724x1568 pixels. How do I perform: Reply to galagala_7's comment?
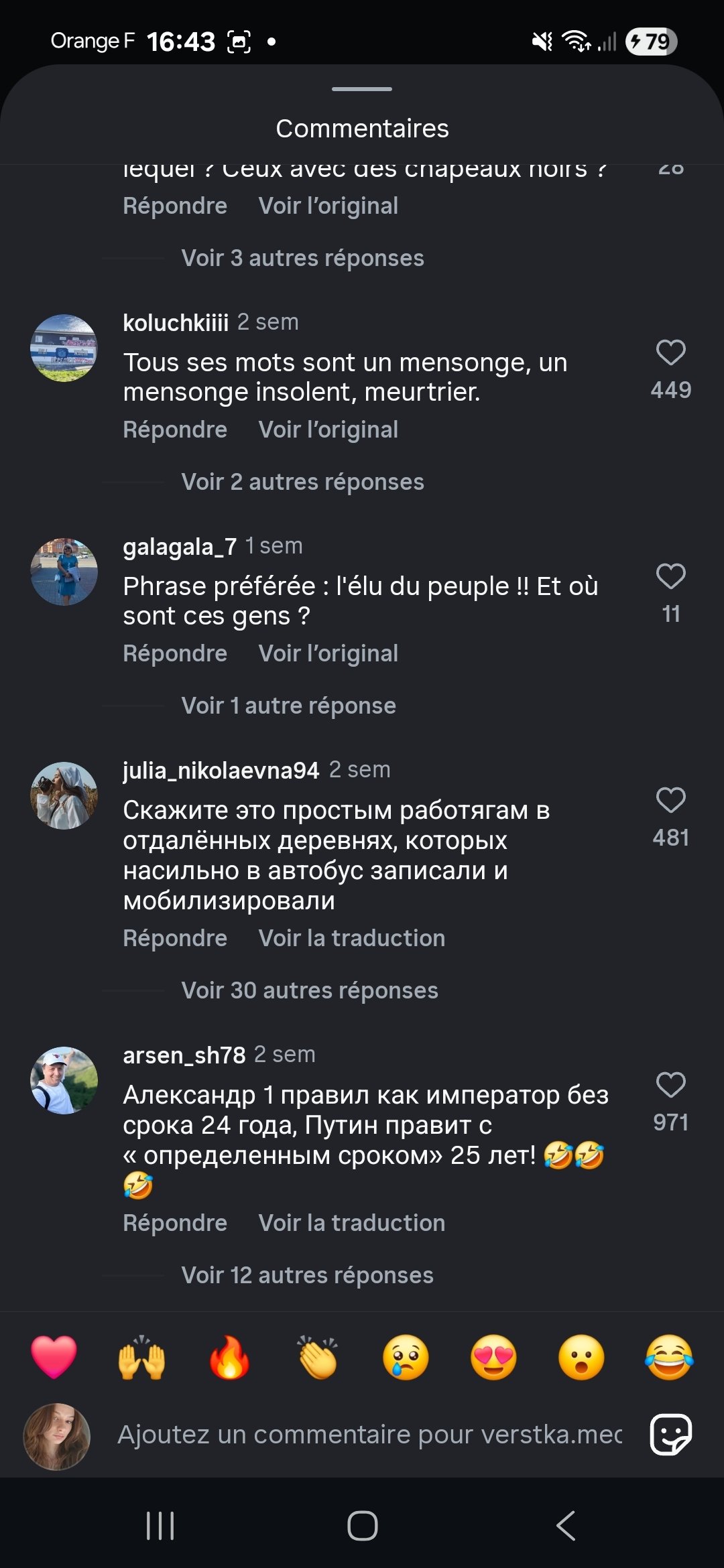coord(175,654)
